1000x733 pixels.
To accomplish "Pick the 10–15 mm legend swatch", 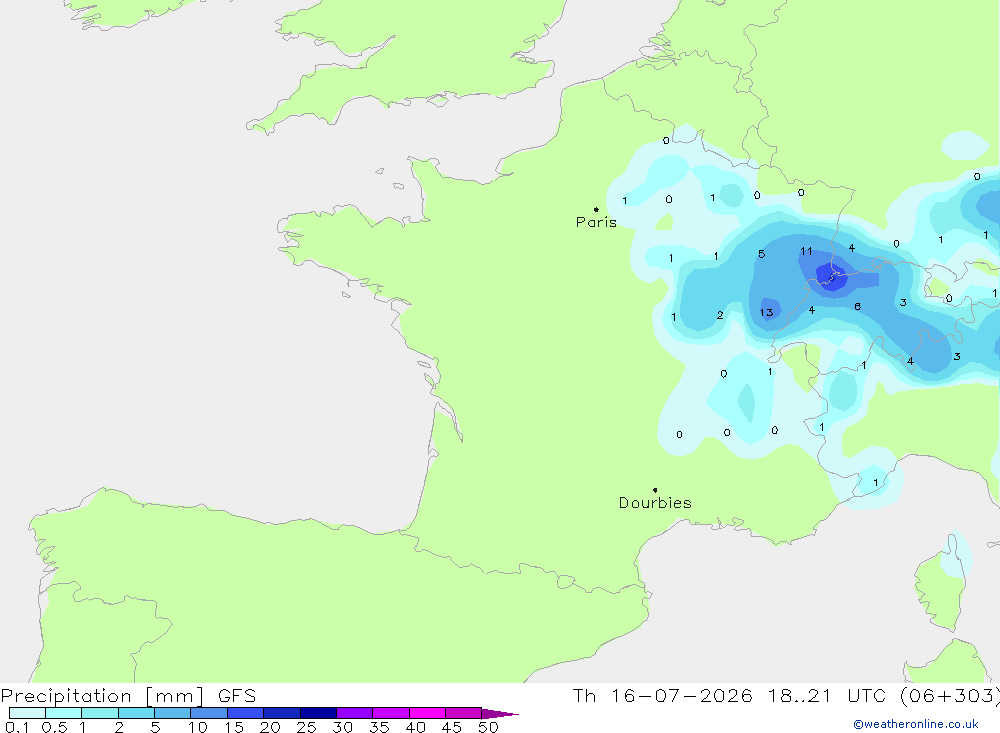I will click(x=209, y=713).
